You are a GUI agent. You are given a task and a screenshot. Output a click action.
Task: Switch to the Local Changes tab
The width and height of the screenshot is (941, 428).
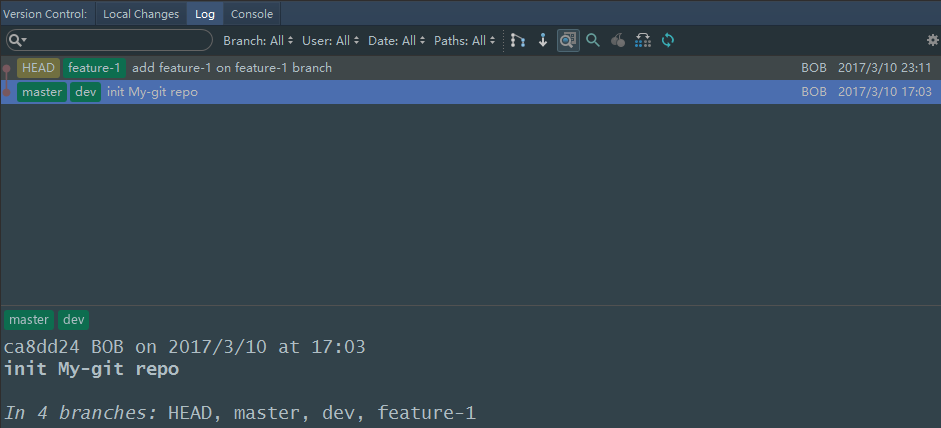(x=141, y=14)
